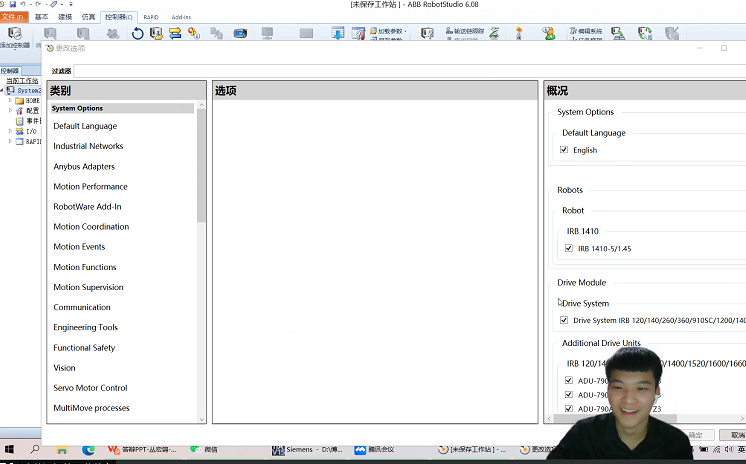Click the green user figure ribbon icon
Viewport: 746px width, 464px height.
[549, 33]
